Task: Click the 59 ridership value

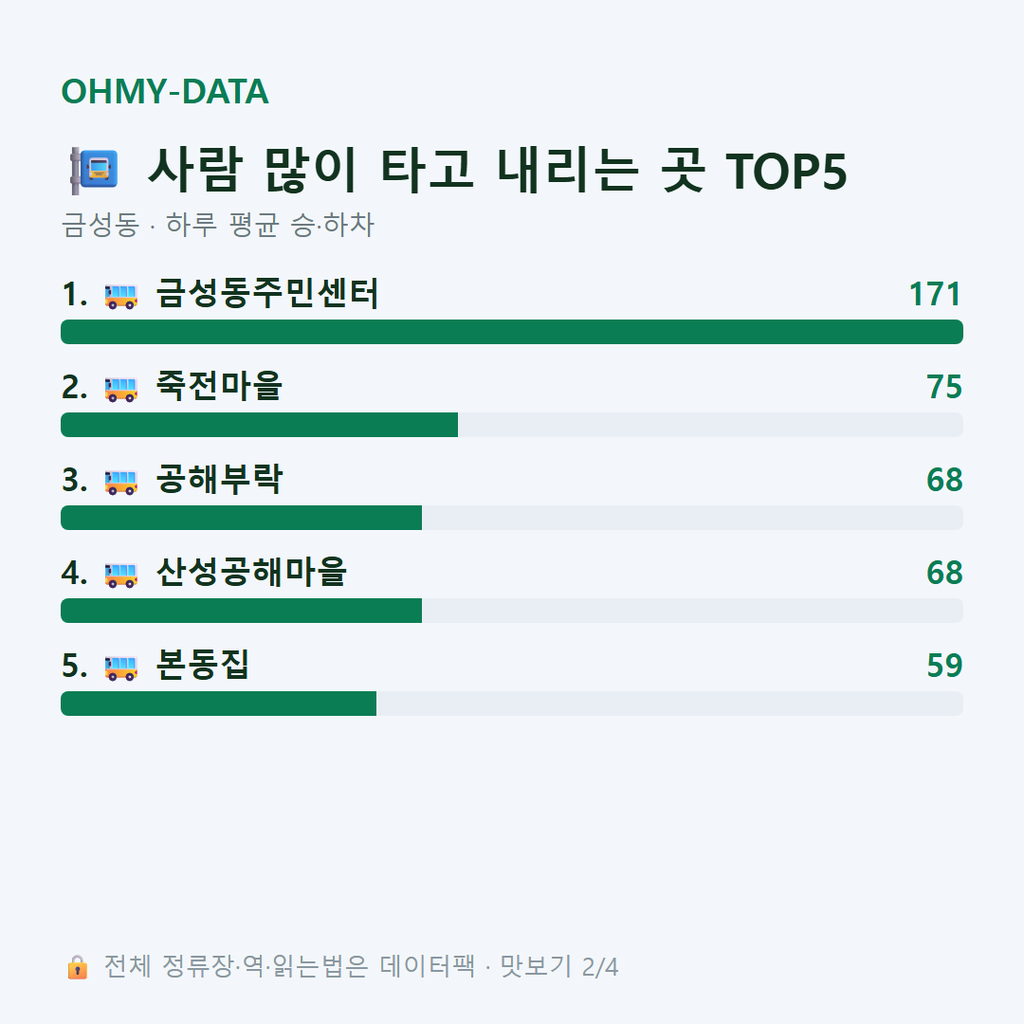Action: [944, 665]
